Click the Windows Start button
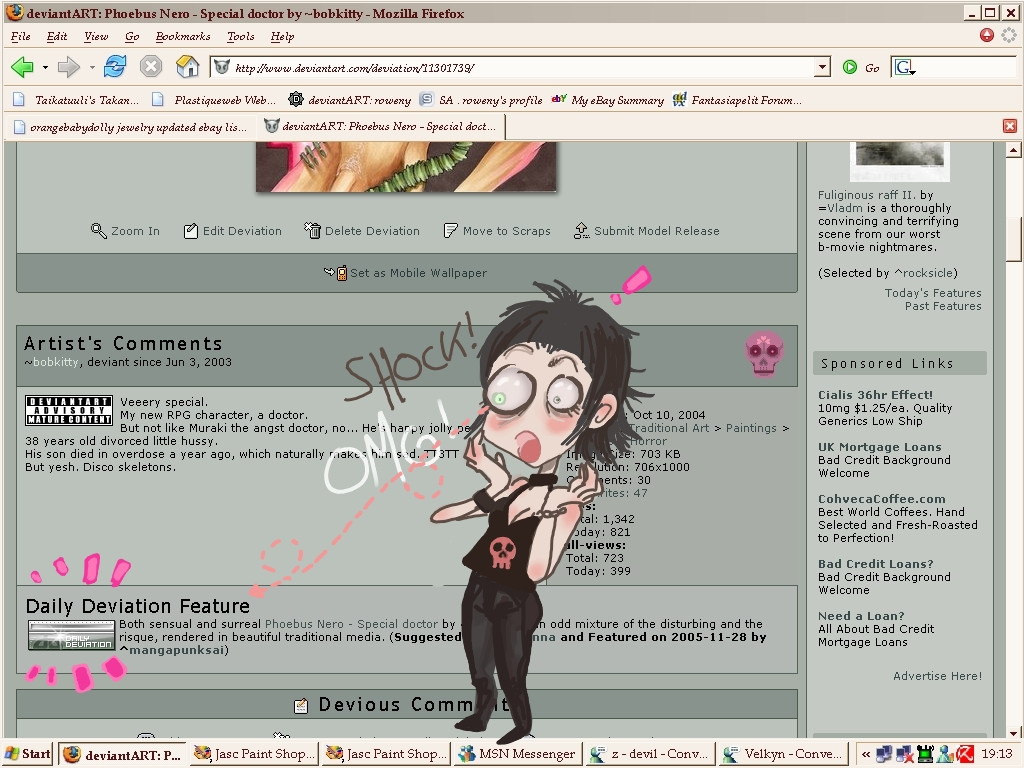The image size is (1024, 768). [28, 754]
